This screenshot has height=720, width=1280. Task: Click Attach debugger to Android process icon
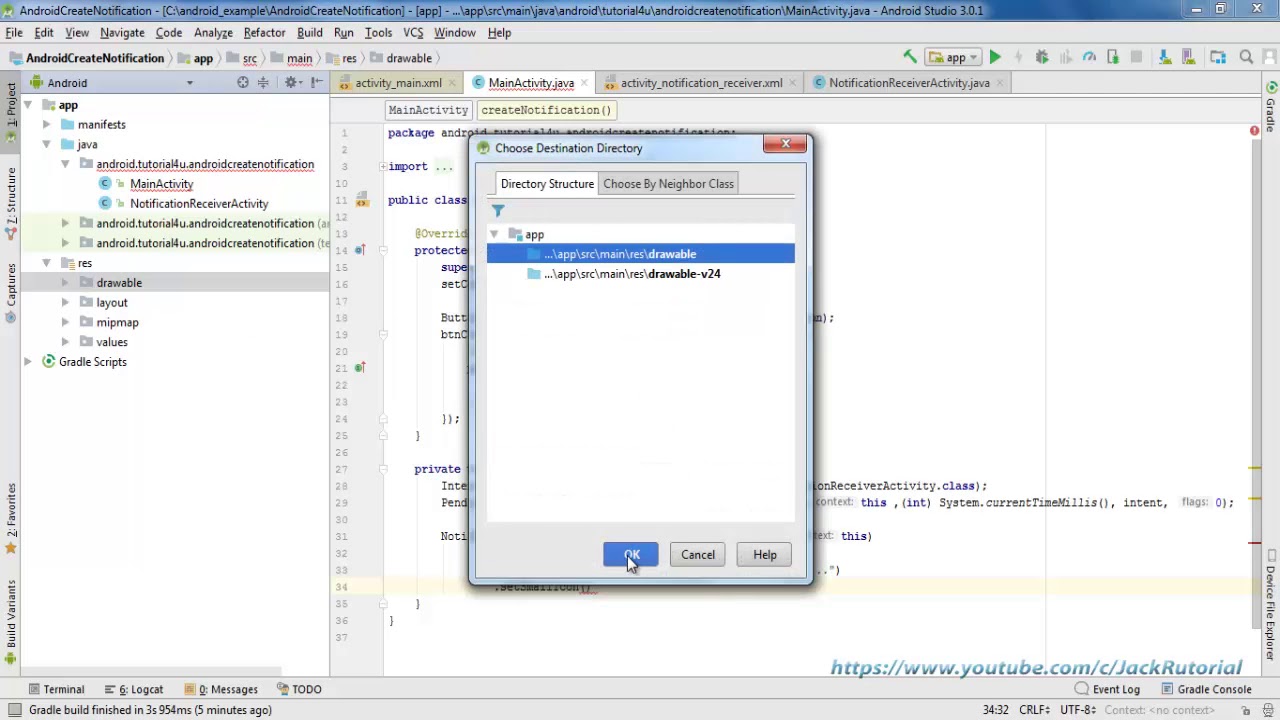point(1112,57)
